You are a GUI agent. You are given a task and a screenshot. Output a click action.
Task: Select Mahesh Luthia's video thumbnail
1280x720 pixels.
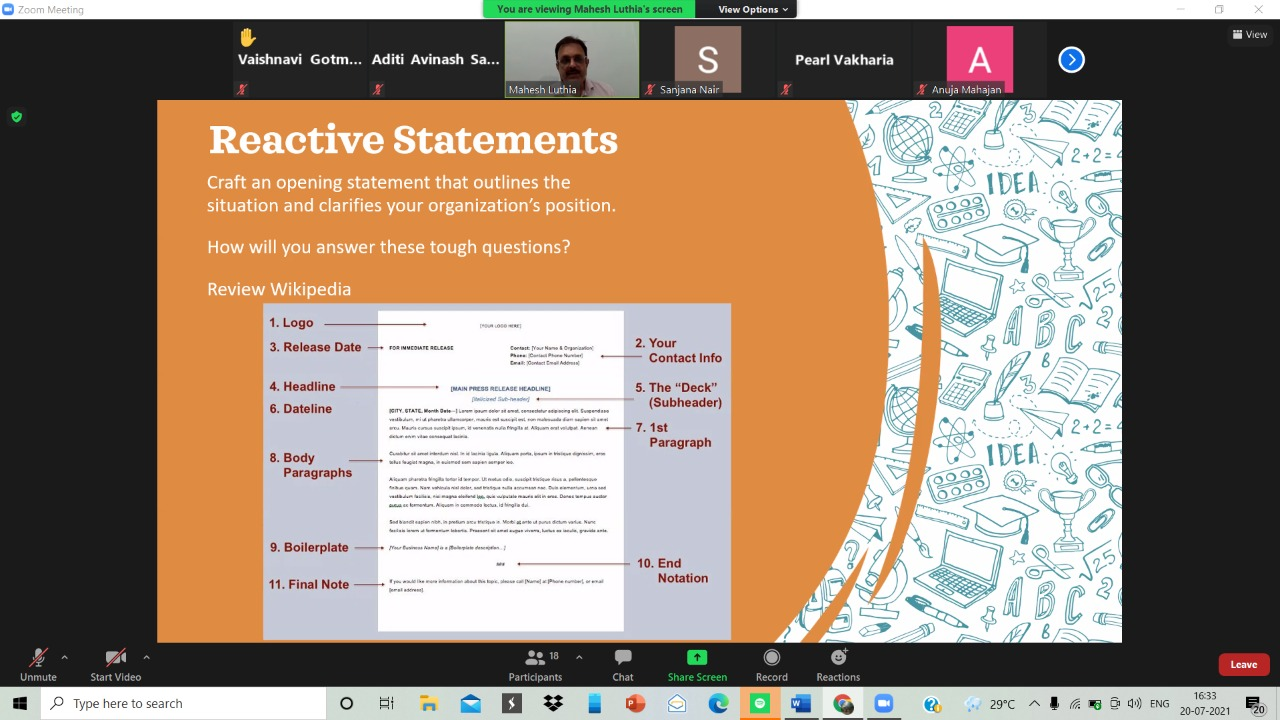(571, 59)
